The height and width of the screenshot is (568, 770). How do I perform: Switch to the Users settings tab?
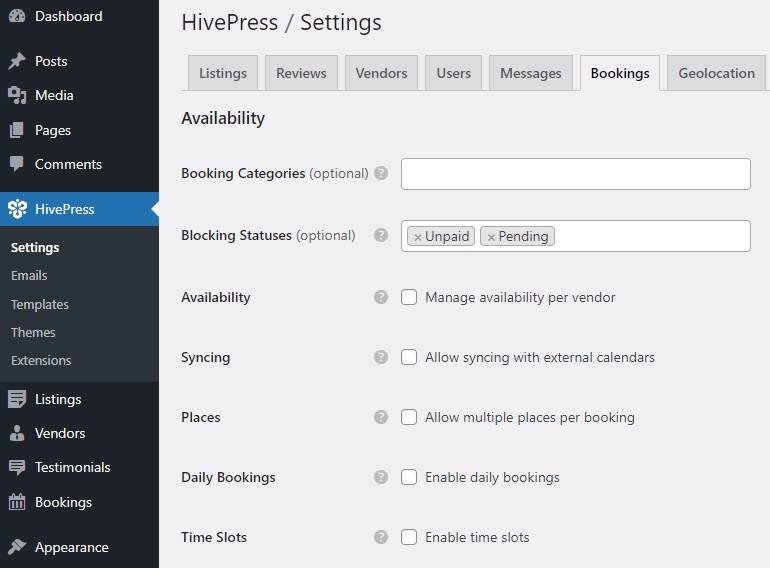pos(454,73)
